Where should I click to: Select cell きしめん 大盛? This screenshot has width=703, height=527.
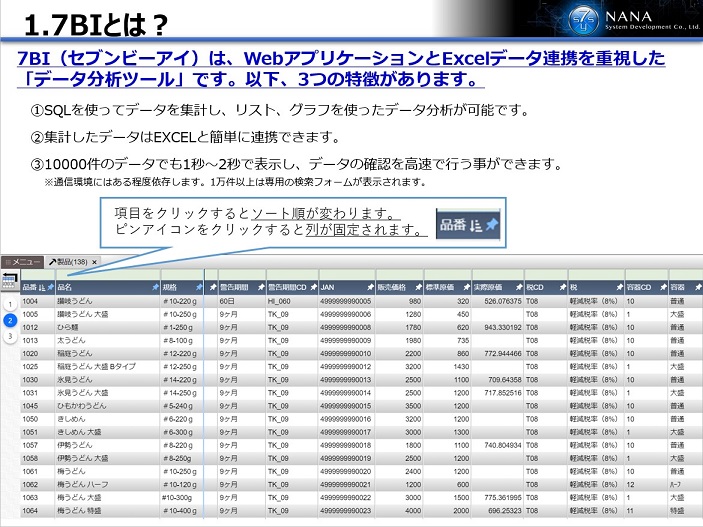click(108, 432)
